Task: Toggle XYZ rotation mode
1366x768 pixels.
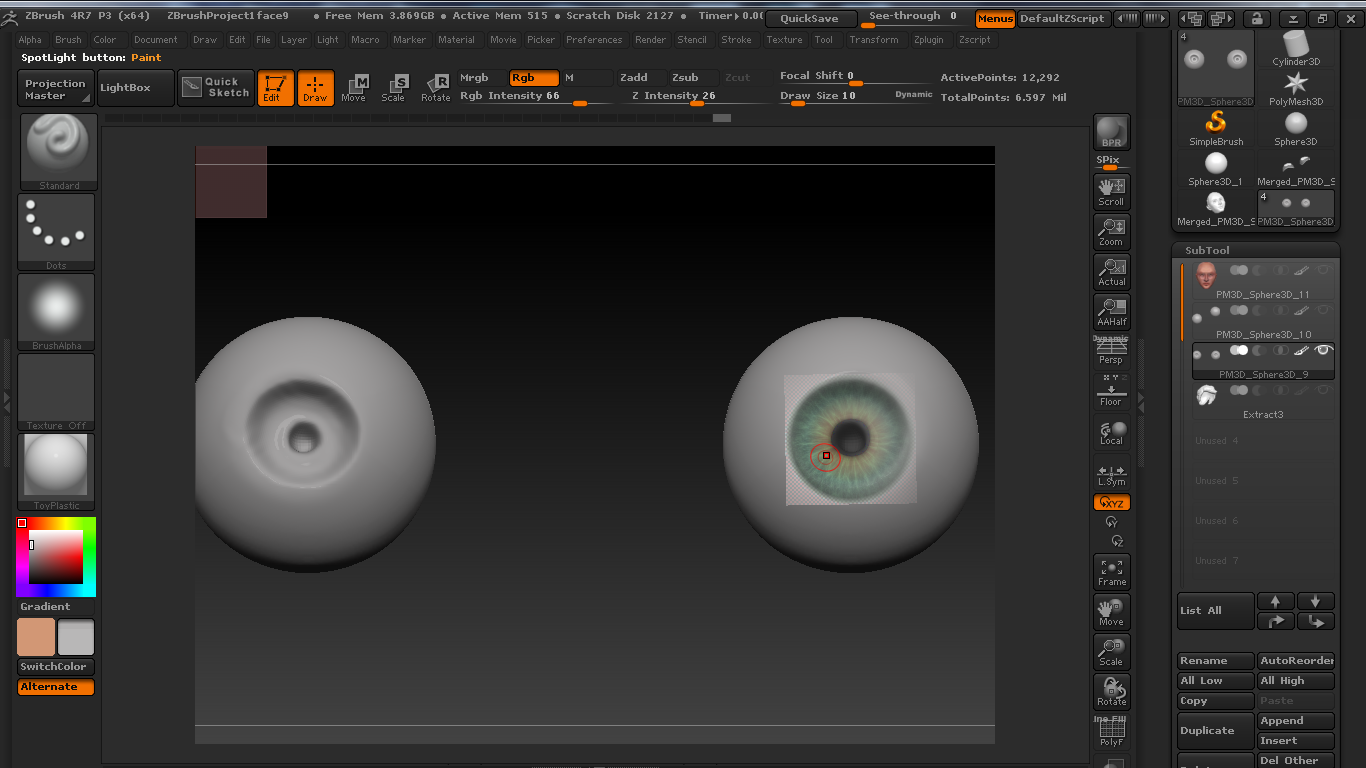Action: 1111,503
